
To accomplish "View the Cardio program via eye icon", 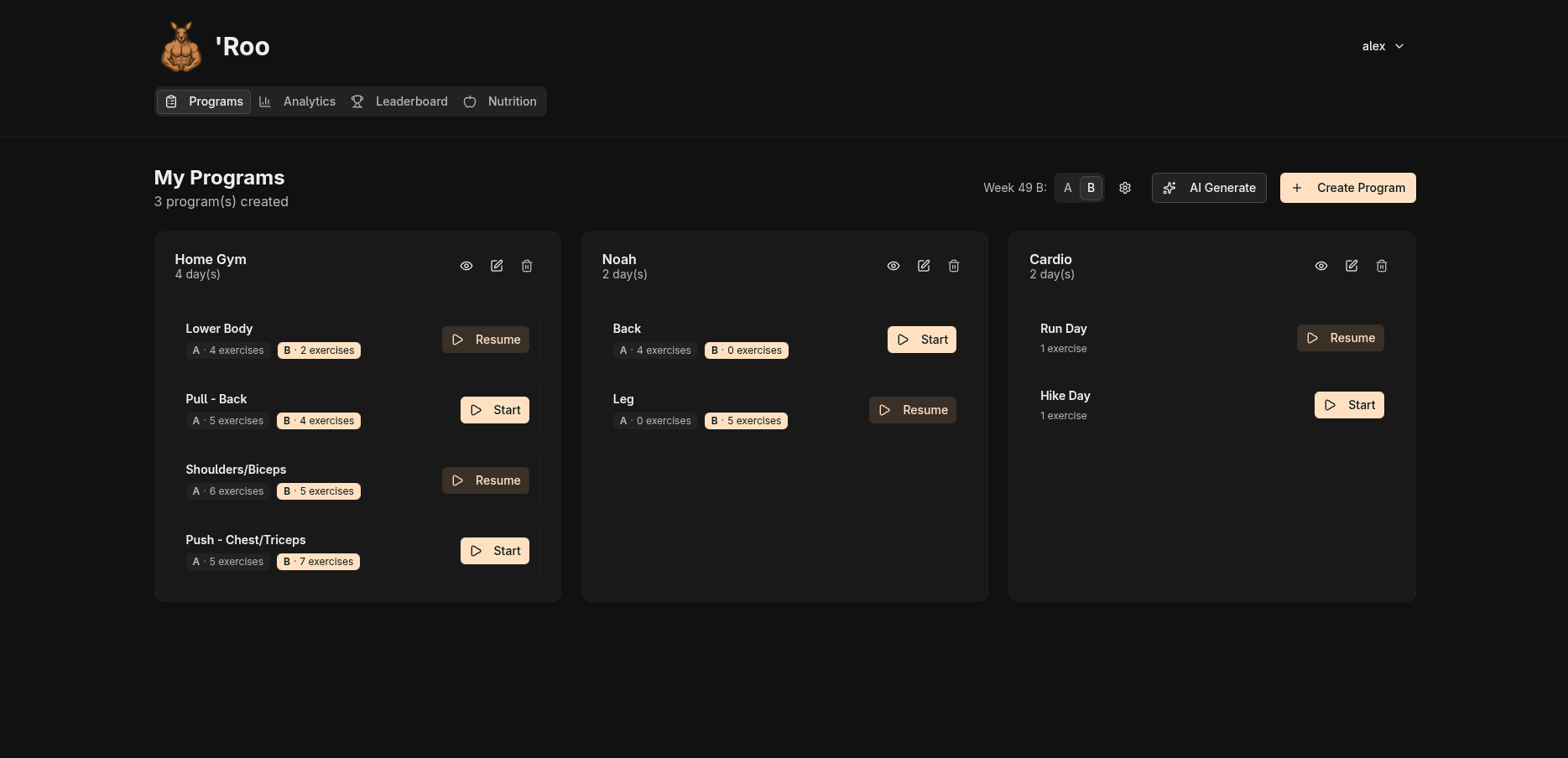I will click(1321, 266).
